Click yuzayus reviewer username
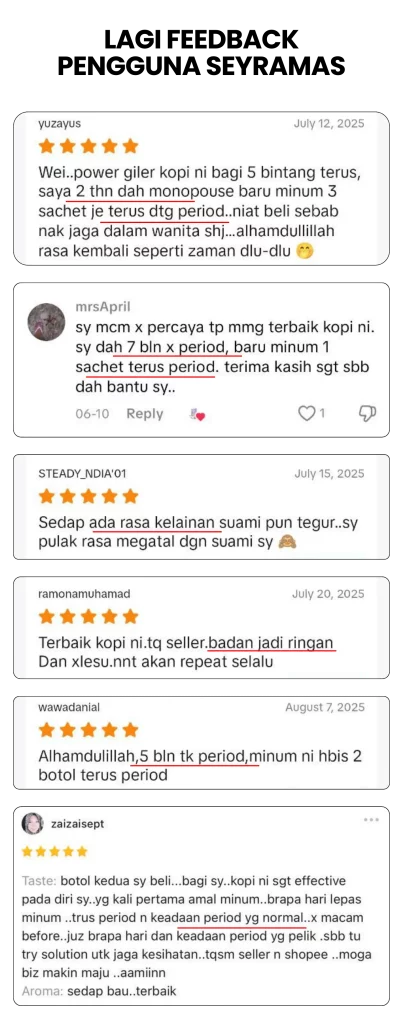The width and height of the screenshot is (403, 1024). [x=59, y=123]
